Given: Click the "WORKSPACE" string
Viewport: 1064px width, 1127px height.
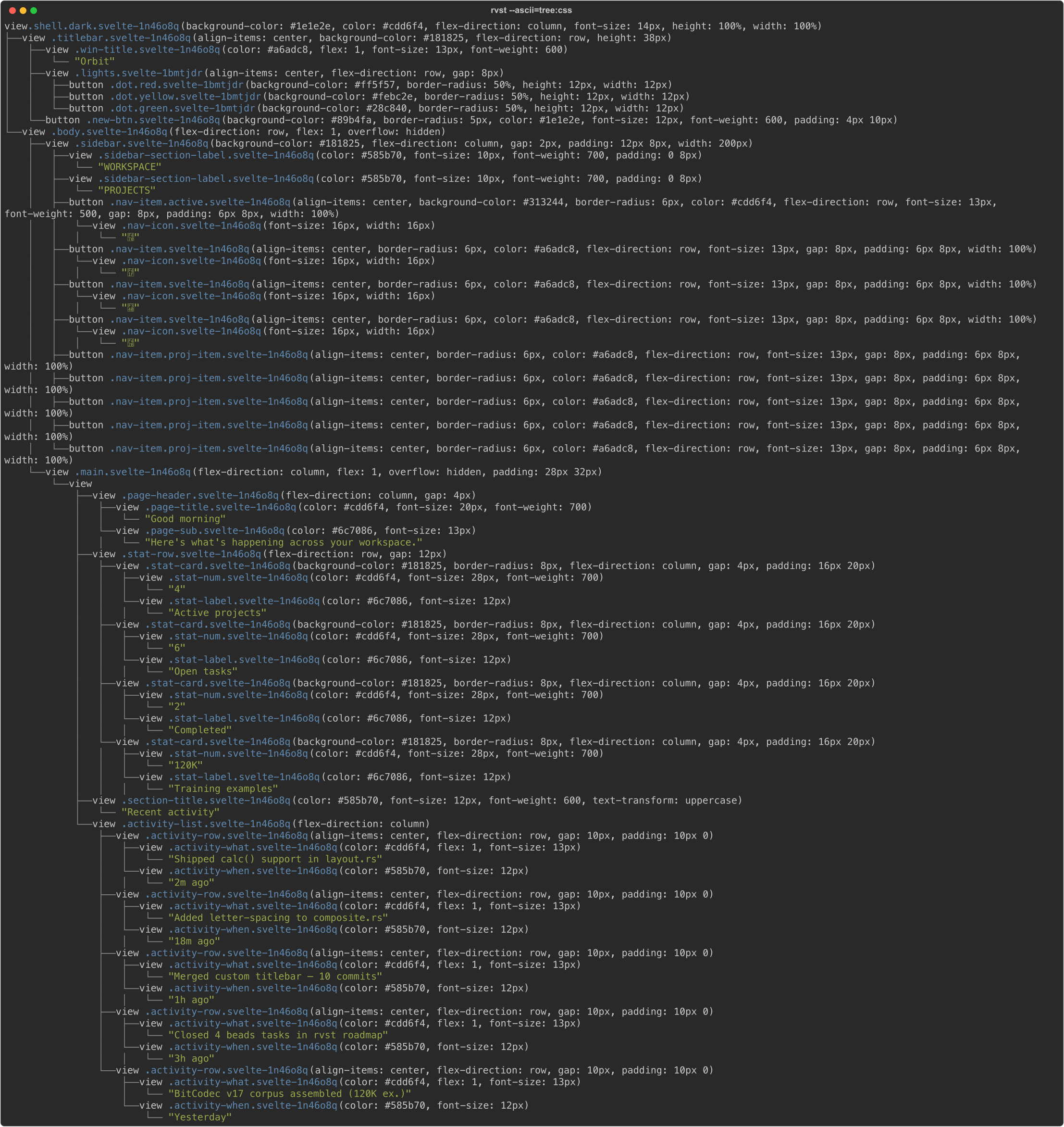Looking at the screenshot, I should 130,167.
